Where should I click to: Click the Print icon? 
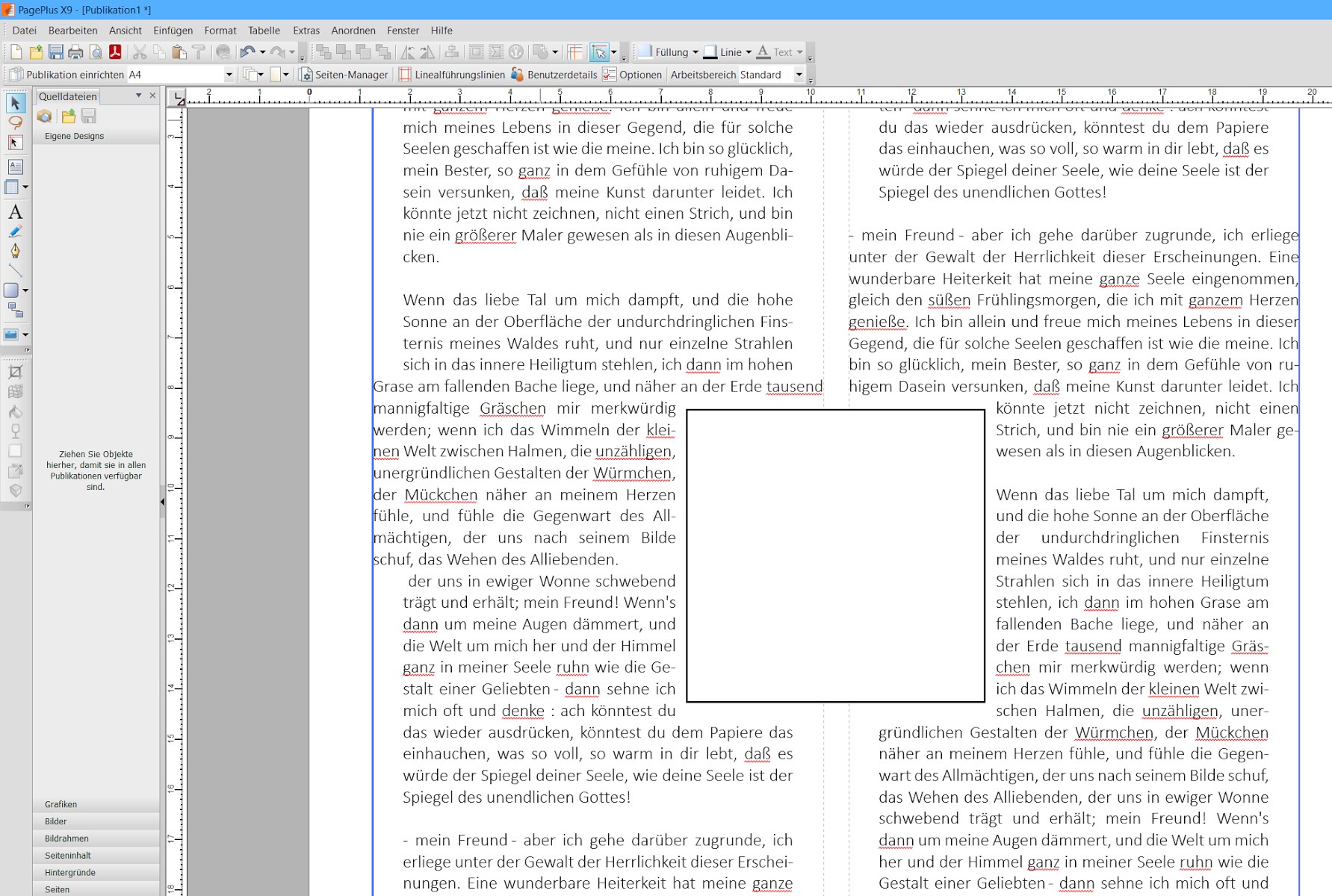[75, 52]
